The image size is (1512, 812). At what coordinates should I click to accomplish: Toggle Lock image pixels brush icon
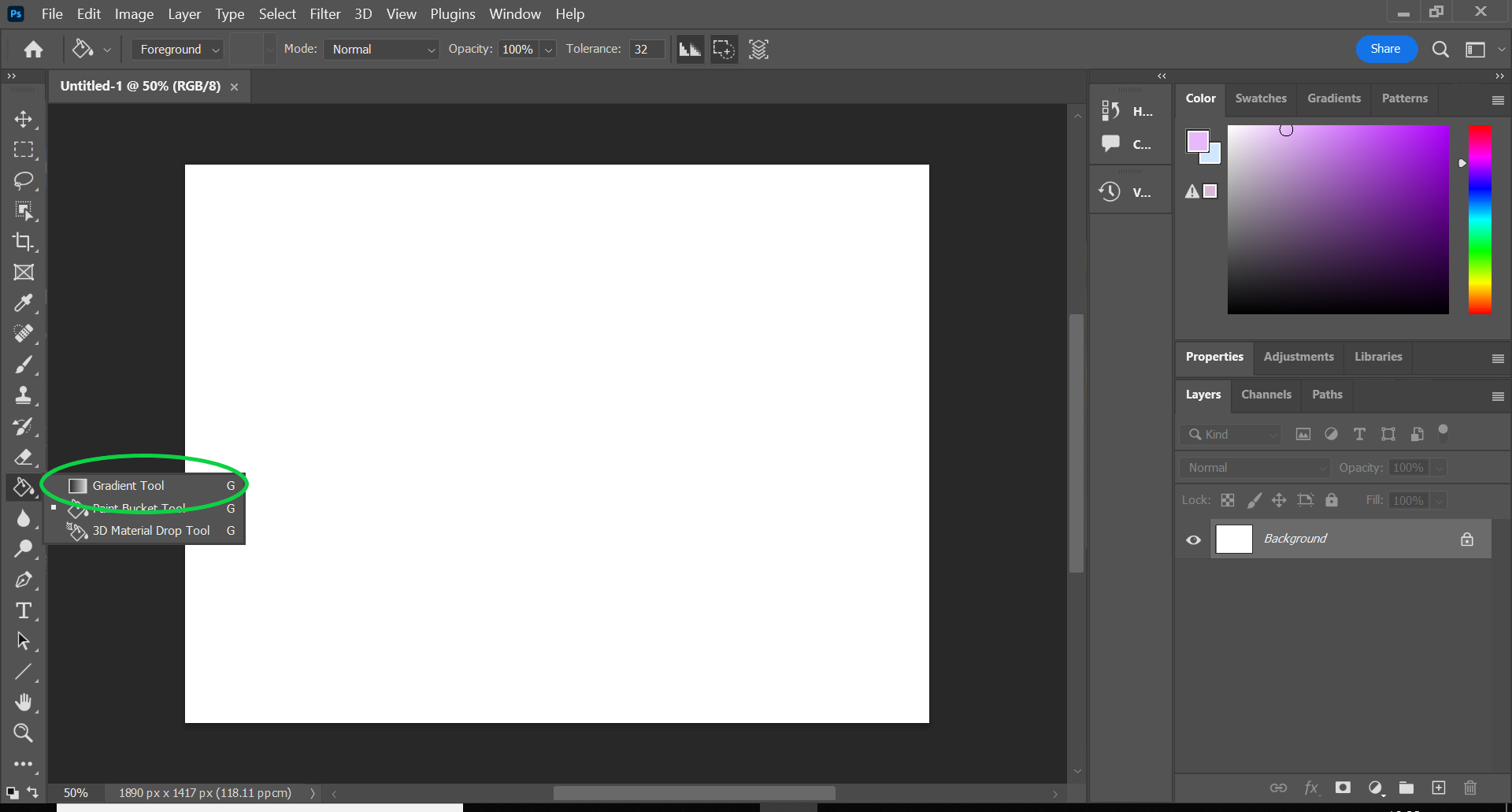pyautogui.click(x=1254, y=500)
